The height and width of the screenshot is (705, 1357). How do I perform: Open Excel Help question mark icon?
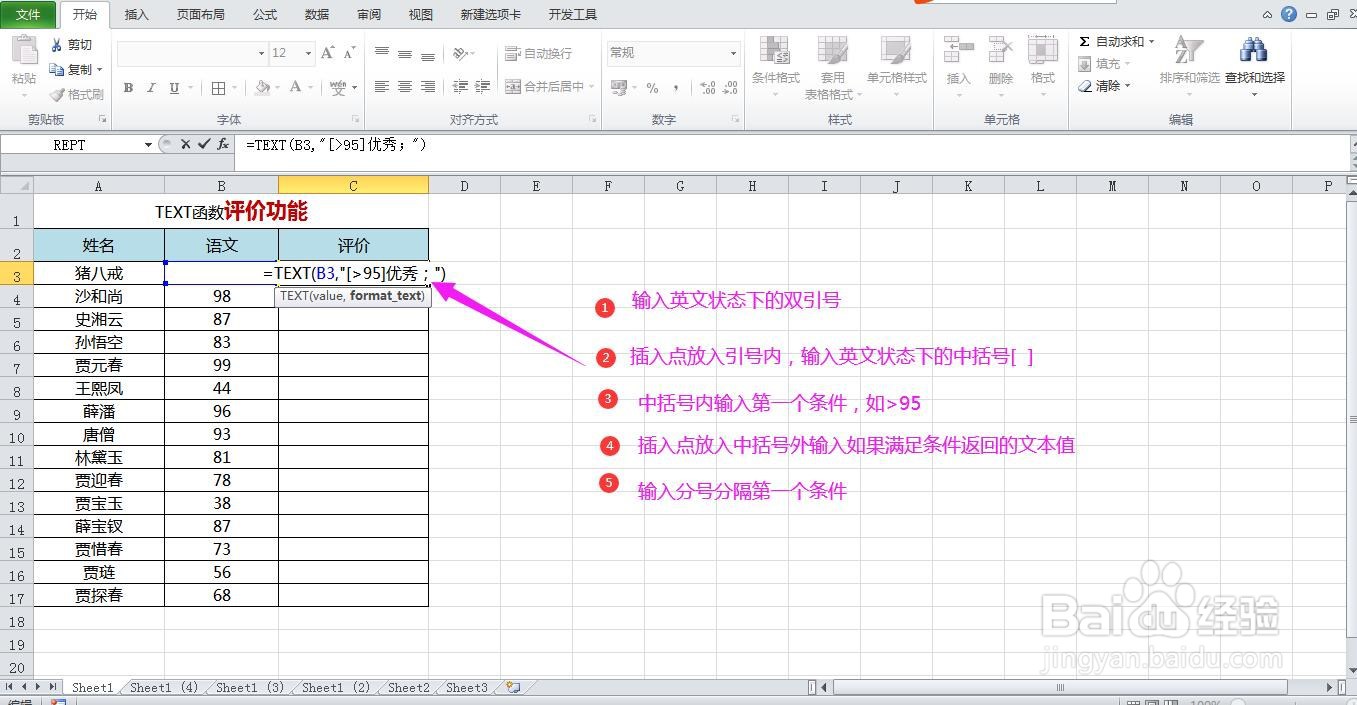click(x=1289, y=14)
